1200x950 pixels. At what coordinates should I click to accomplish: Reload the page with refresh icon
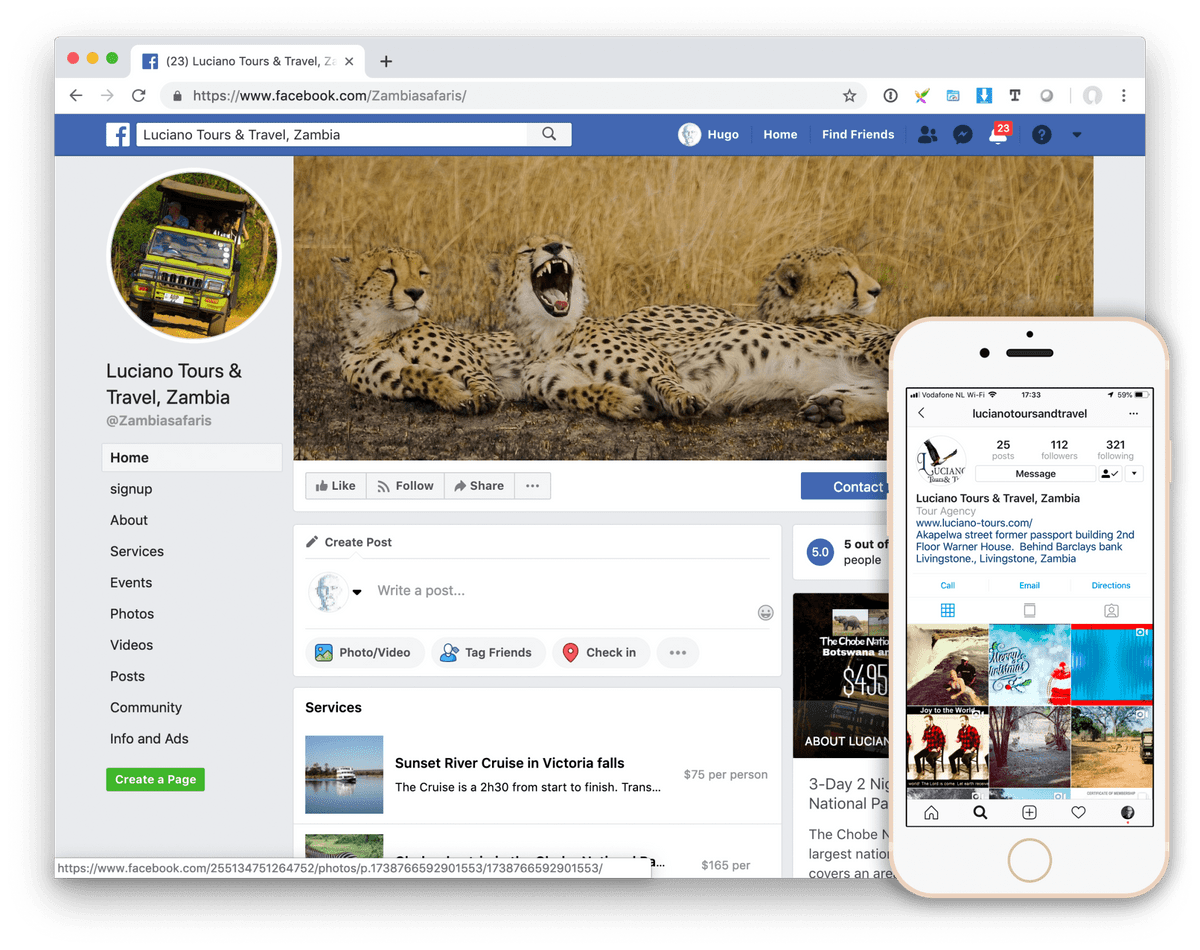139,96
